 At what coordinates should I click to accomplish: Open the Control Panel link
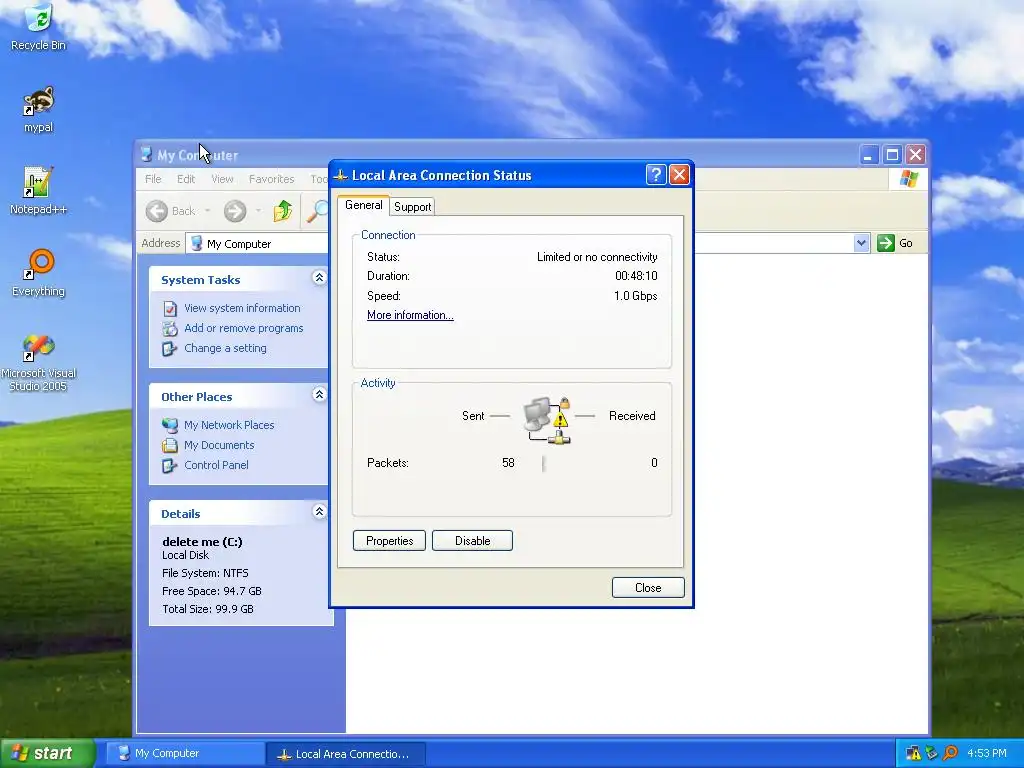(216, 466)
